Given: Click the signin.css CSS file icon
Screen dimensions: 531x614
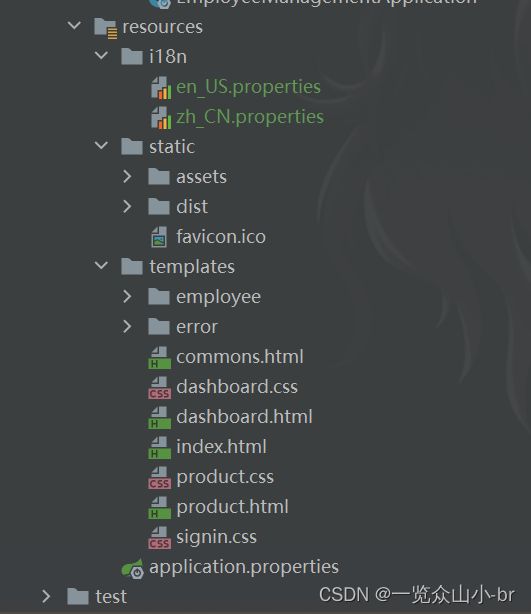Looking at the screenshot, I should [x=159, y=538].
